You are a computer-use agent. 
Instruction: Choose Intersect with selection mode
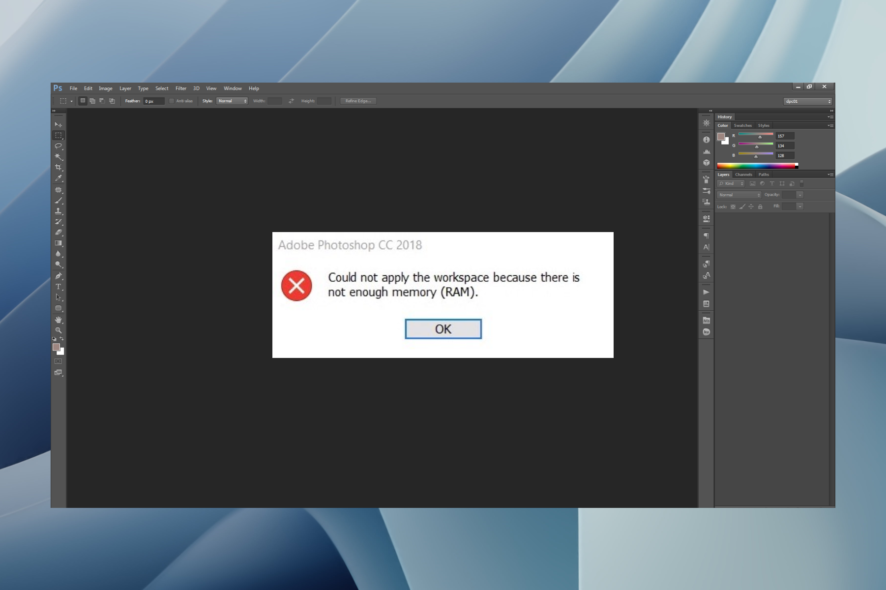point(112,101)
